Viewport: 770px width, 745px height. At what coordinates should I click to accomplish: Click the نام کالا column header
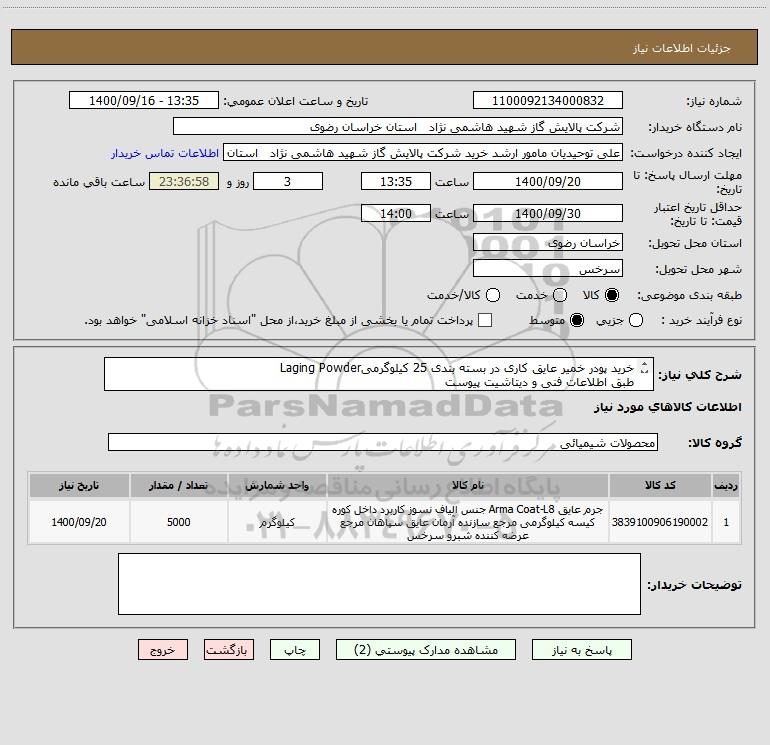pyautogui.click(x=468, y=486)
